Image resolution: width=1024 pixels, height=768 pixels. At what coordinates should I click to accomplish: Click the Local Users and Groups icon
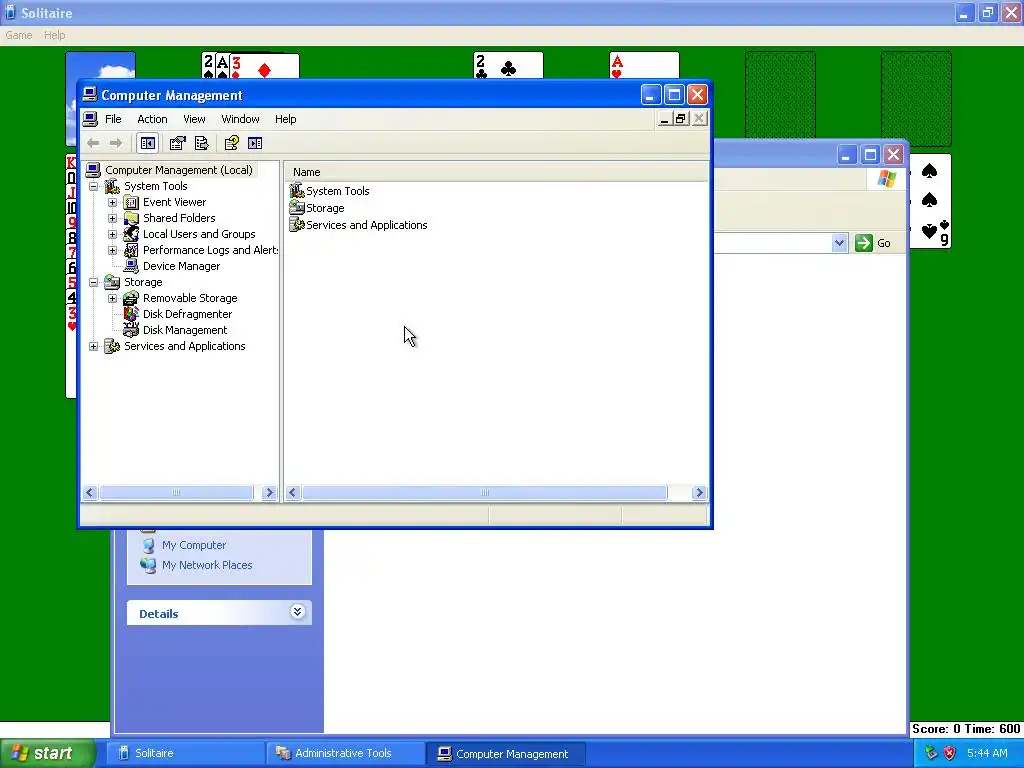[131, 234]
